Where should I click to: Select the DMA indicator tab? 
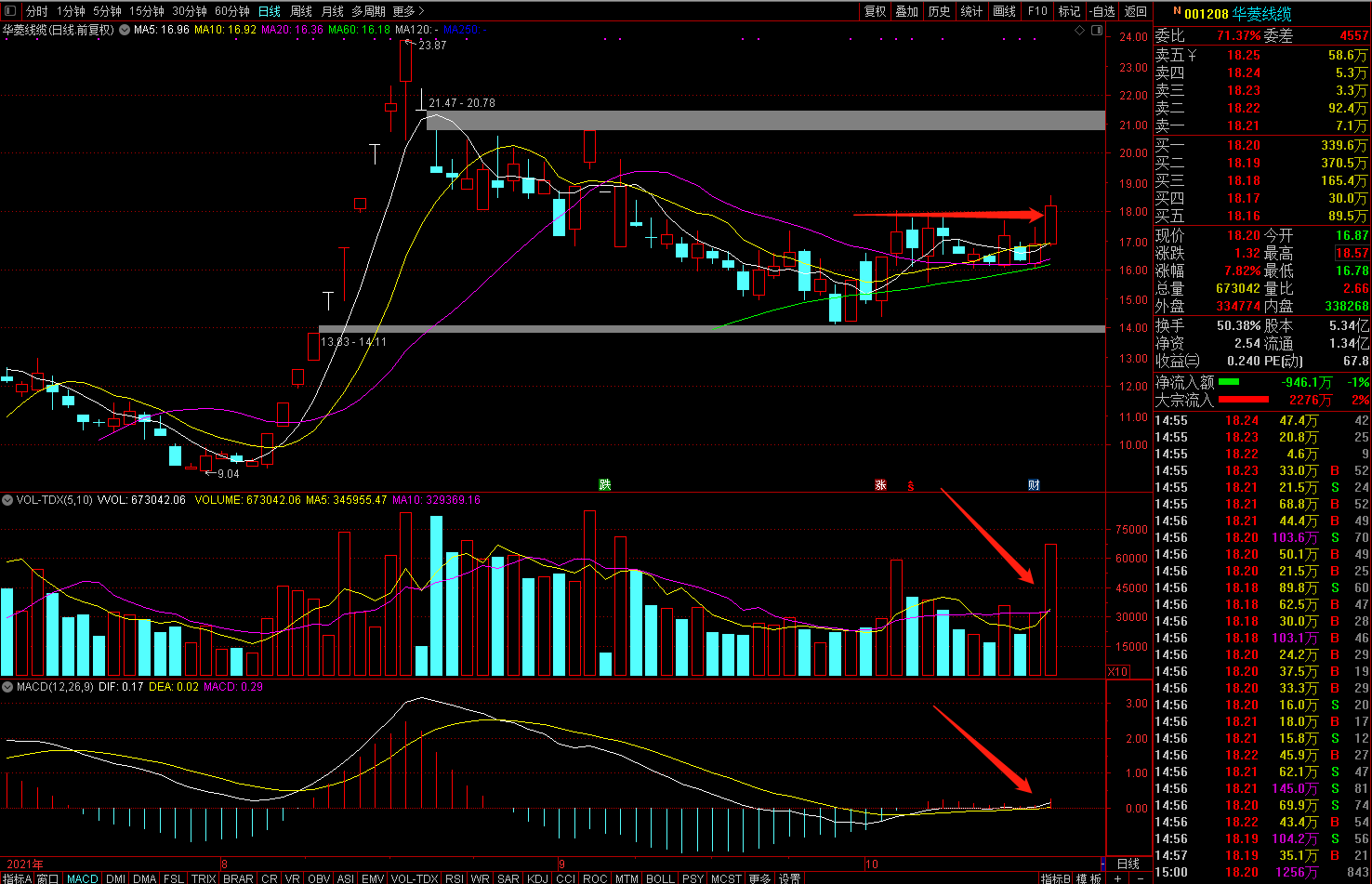coord(145,878)
